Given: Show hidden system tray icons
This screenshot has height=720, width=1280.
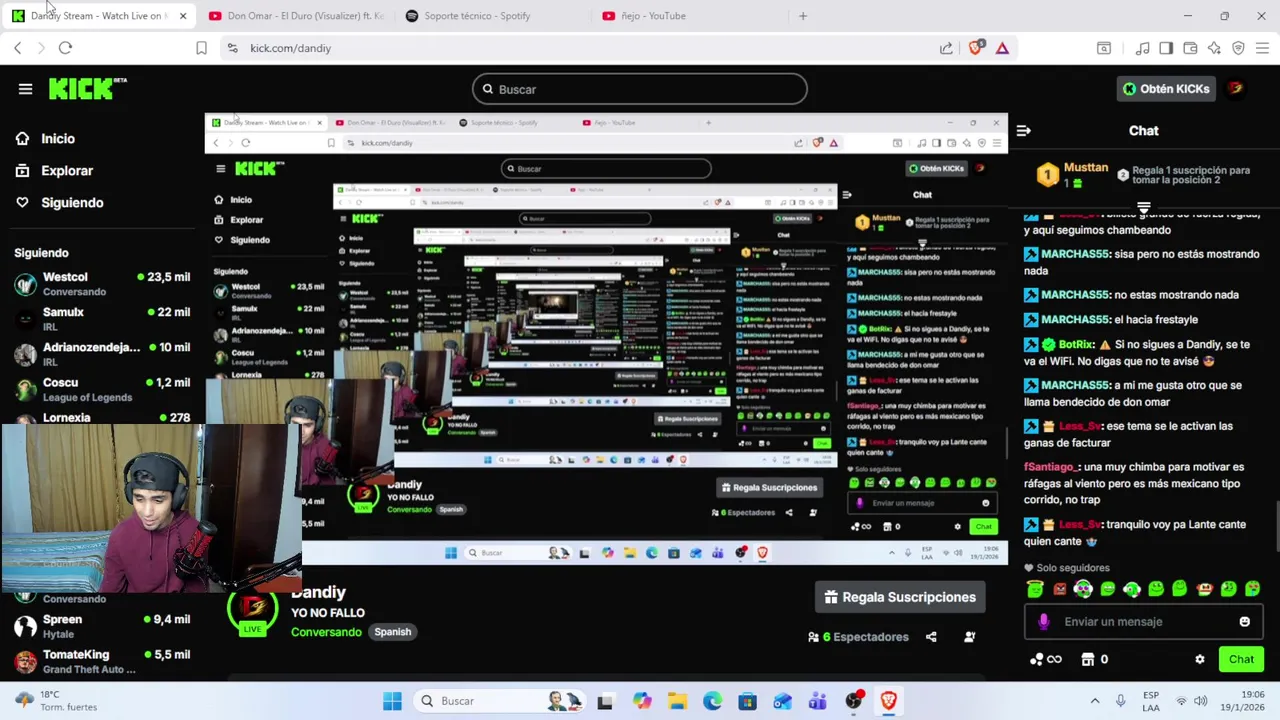Looking at the screenshot, I should [1094, 701].
